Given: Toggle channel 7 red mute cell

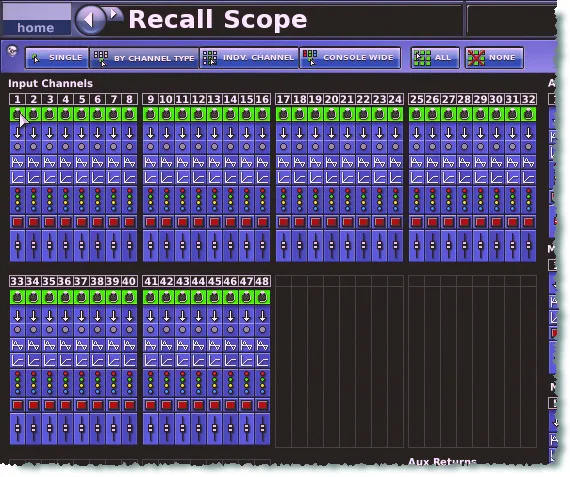Looking at the screenshot, I should point(113,222).
